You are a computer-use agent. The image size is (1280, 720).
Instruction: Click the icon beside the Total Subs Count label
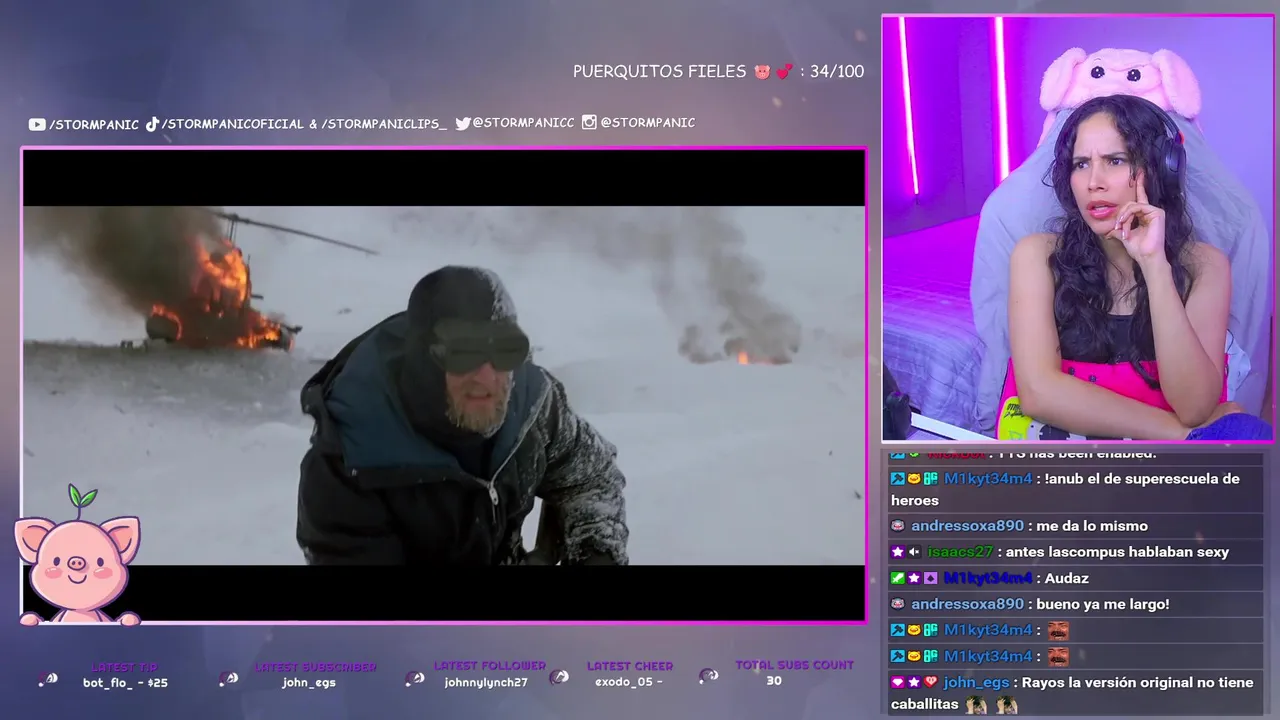tap(708, 676)
